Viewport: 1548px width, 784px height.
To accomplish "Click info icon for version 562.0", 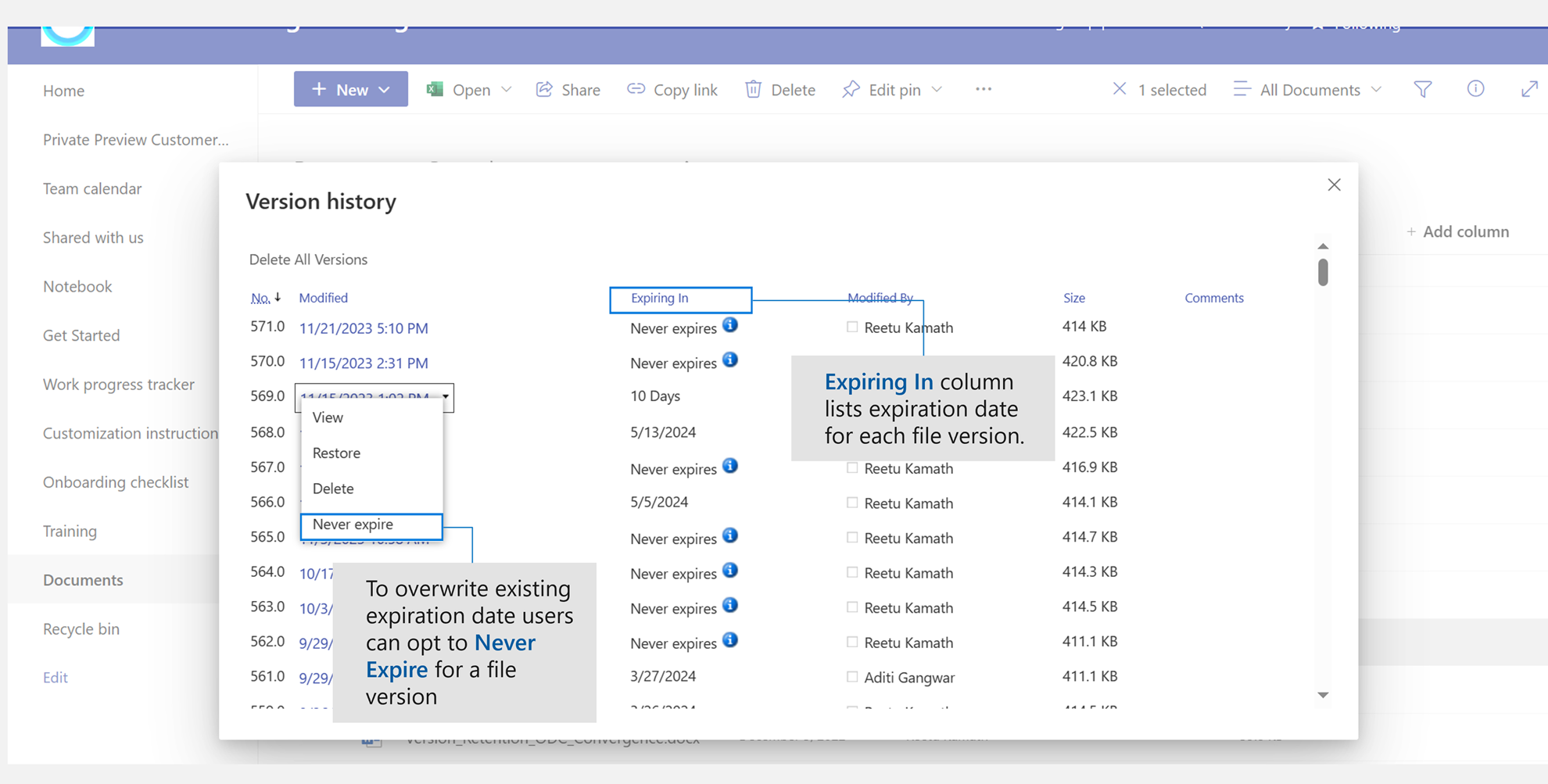I will coord(730,639).
